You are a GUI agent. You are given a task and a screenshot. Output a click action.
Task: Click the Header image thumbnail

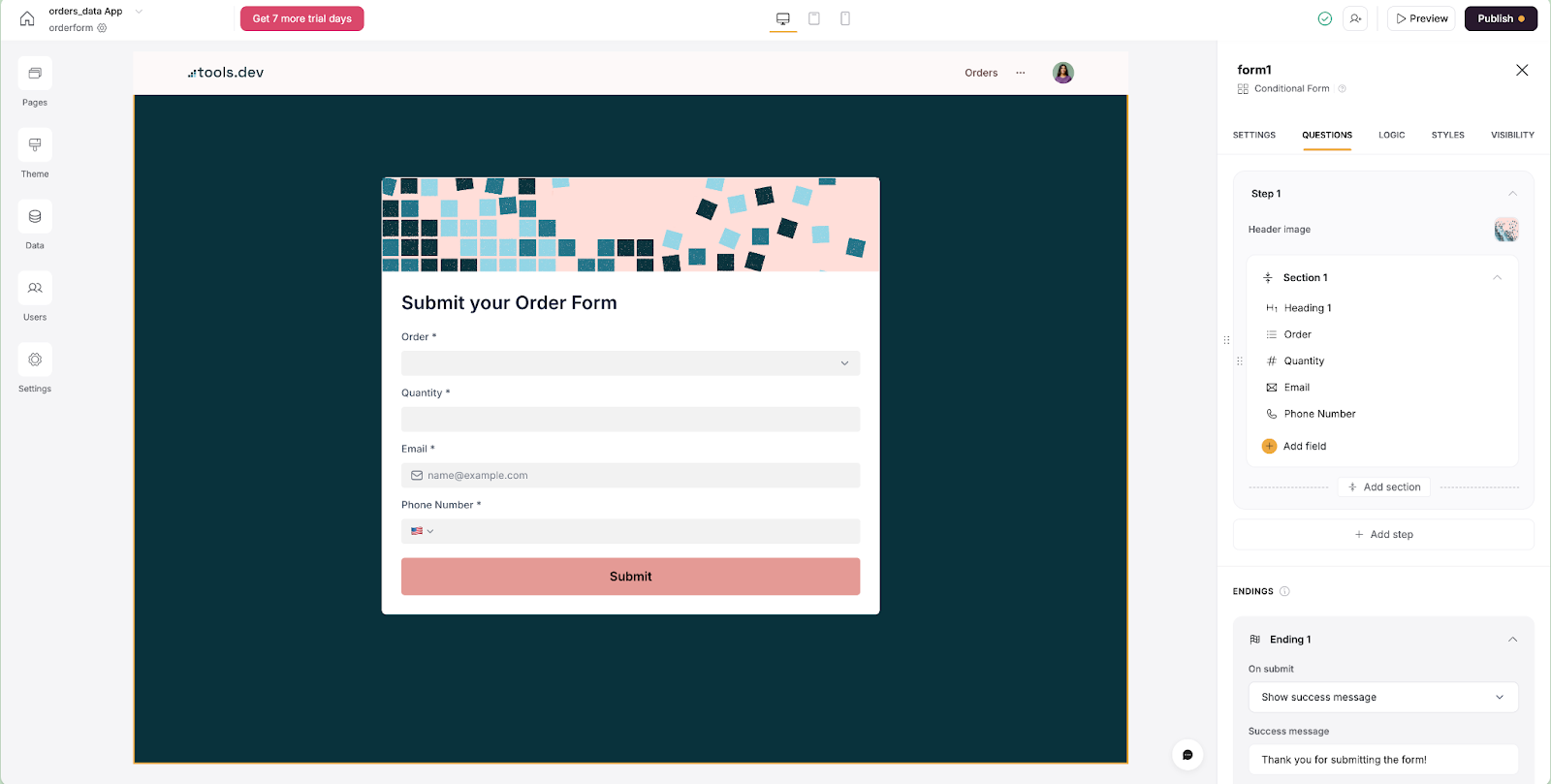click(x=1505, y=230)
